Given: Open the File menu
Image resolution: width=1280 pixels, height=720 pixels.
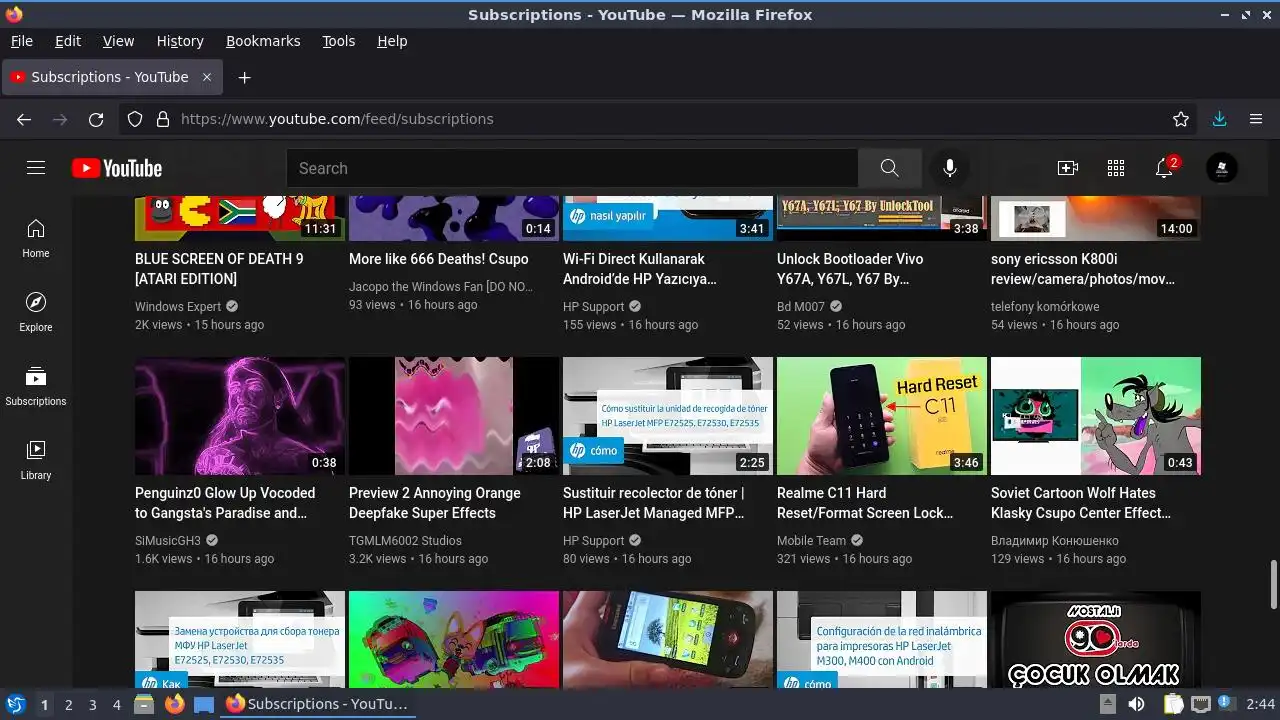Looking at the screenshot, I should tap(21, 41).
